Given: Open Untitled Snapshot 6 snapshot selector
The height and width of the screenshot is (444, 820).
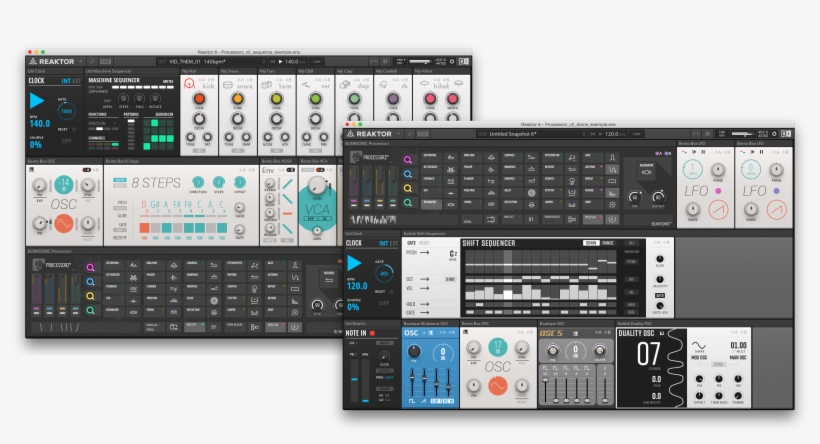Looking at the screenshot, I should pyautogui.click(x=530, y=134).
